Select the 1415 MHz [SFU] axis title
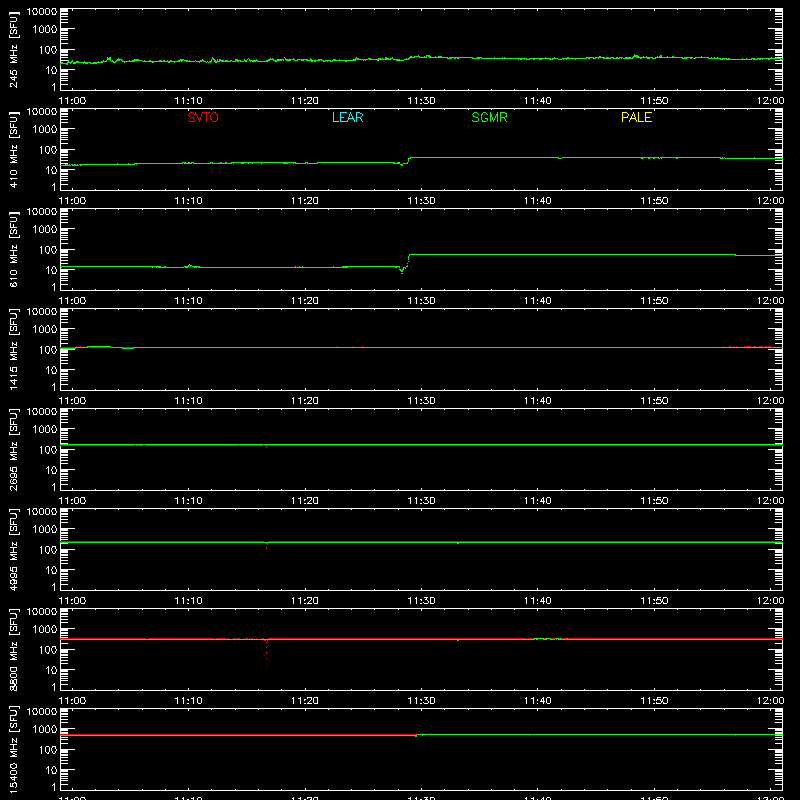 13,349
